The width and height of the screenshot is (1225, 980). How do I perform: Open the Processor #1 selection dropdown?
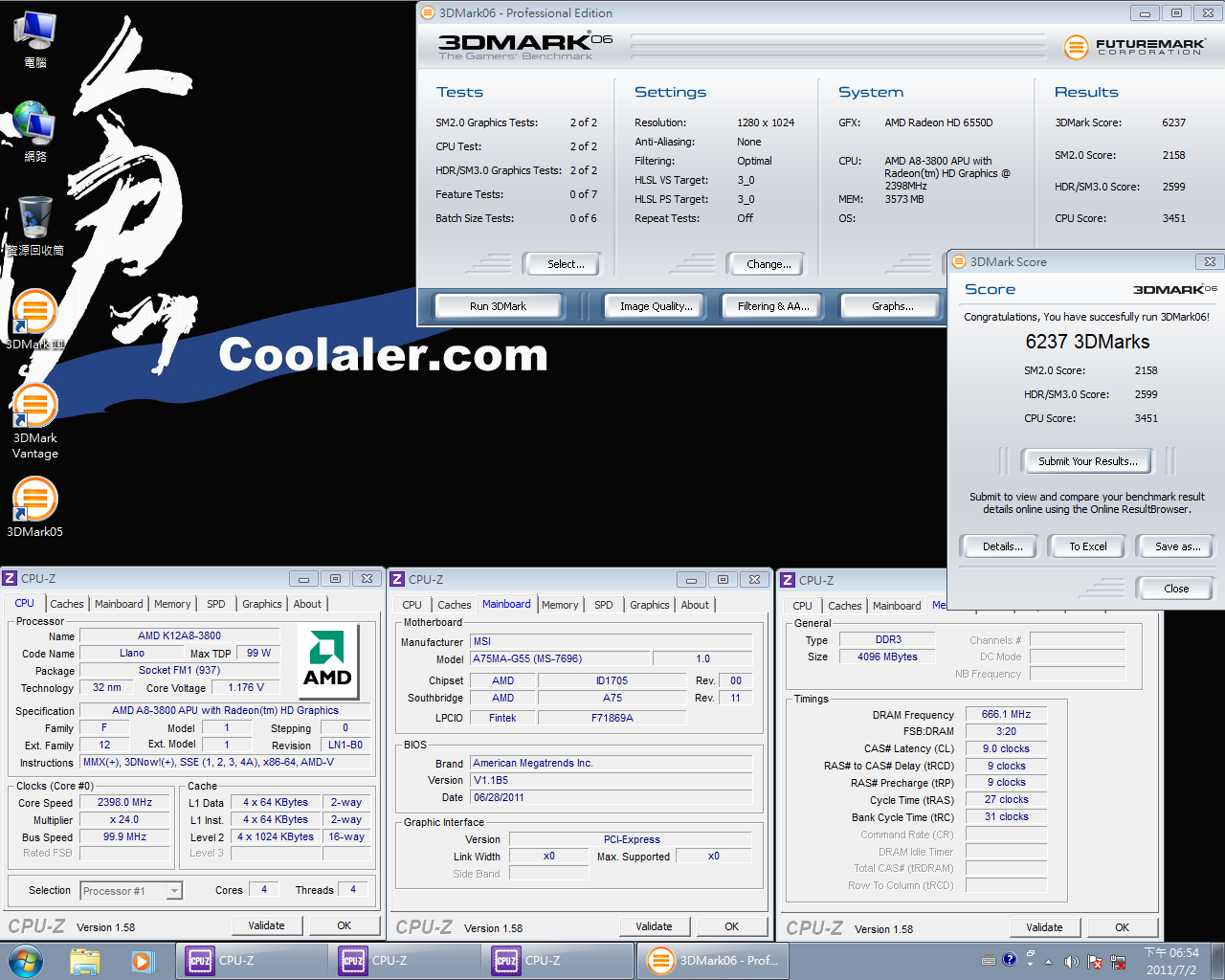tap(131, 891)
